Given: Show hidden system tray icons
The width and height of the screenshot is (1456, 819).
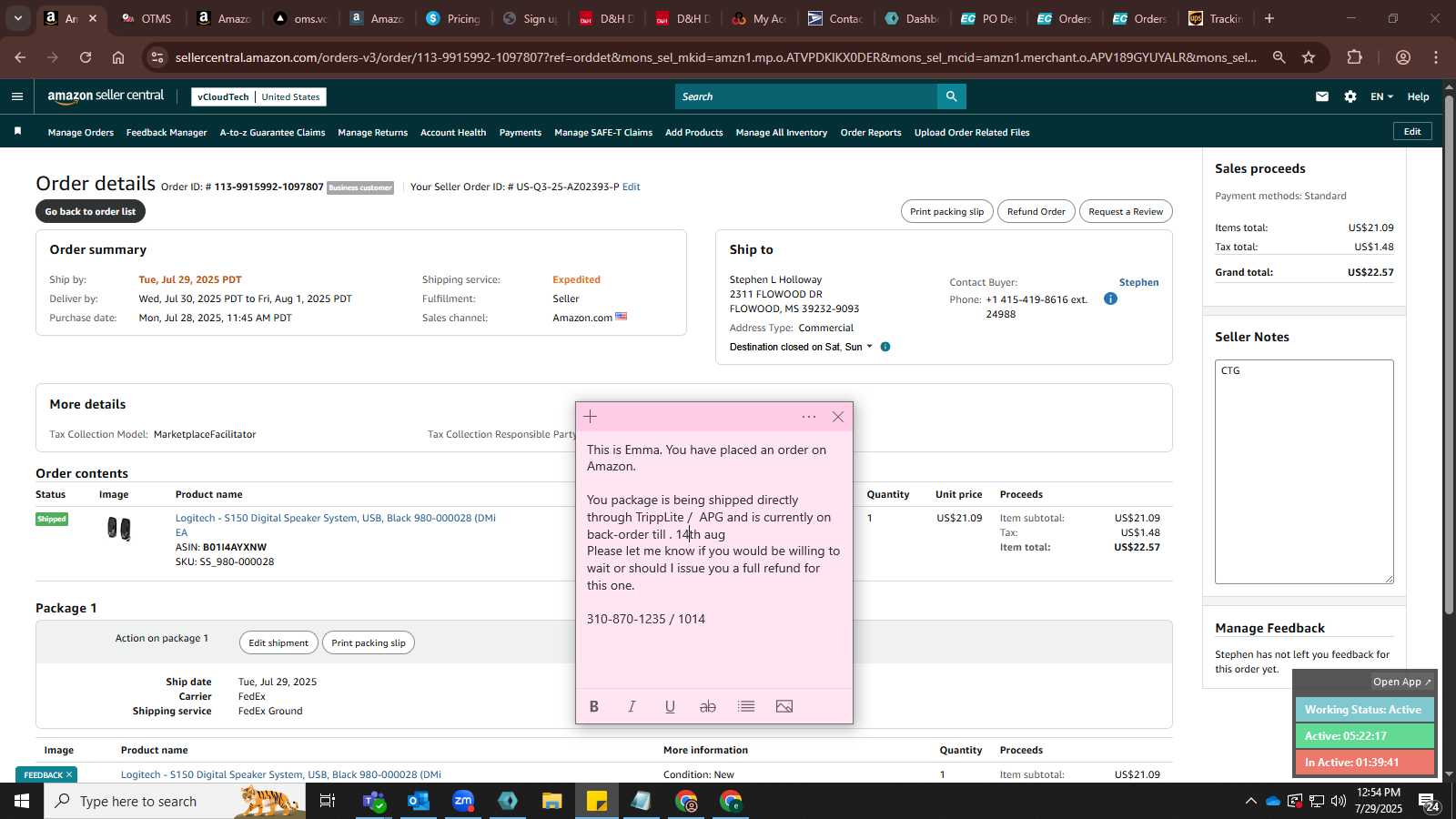Looking at the screenshot, I should click(1250, 801).
